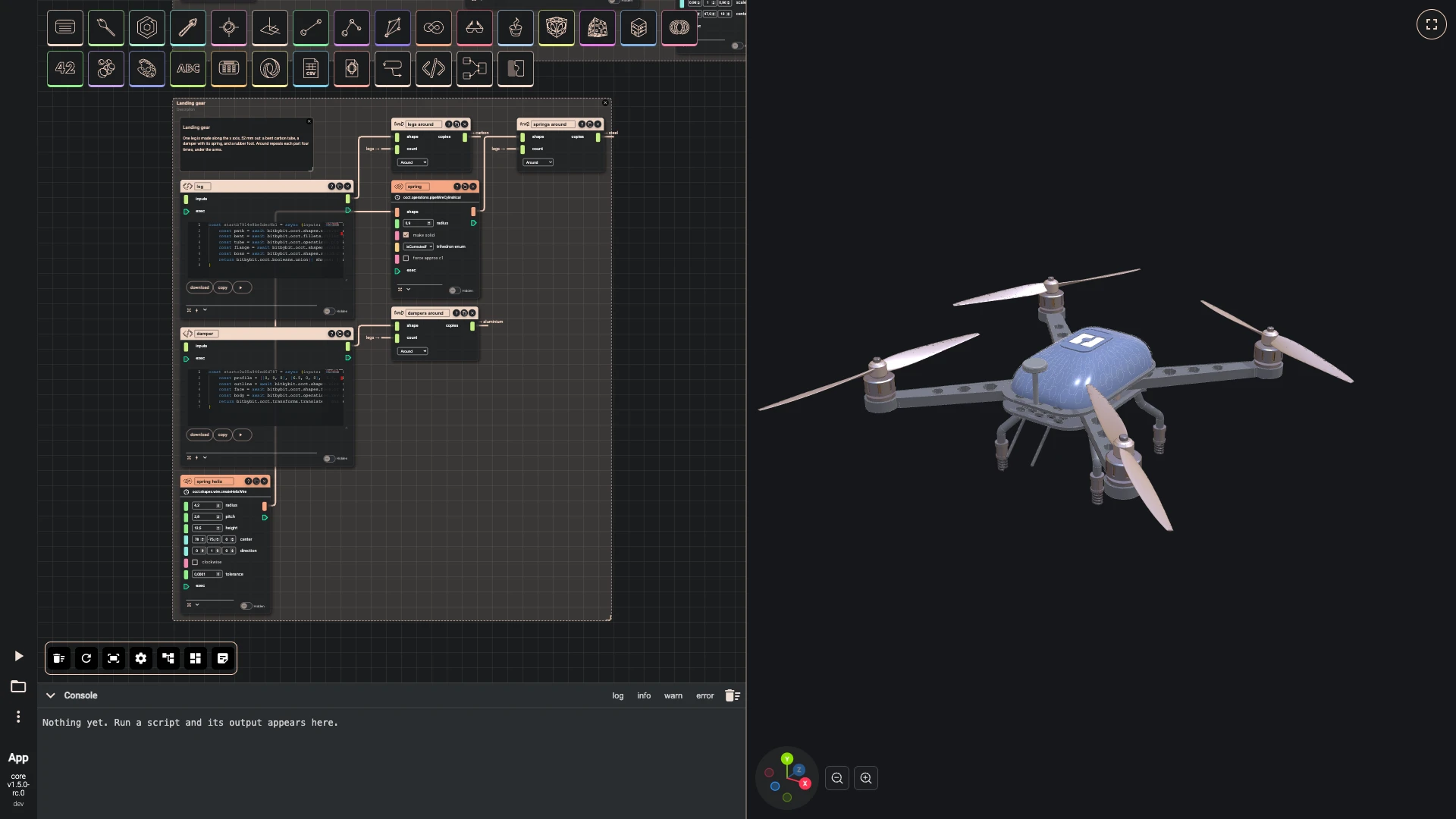
Task: Toggle Hidden switch on spring node
Action: (x=453, y=290)
